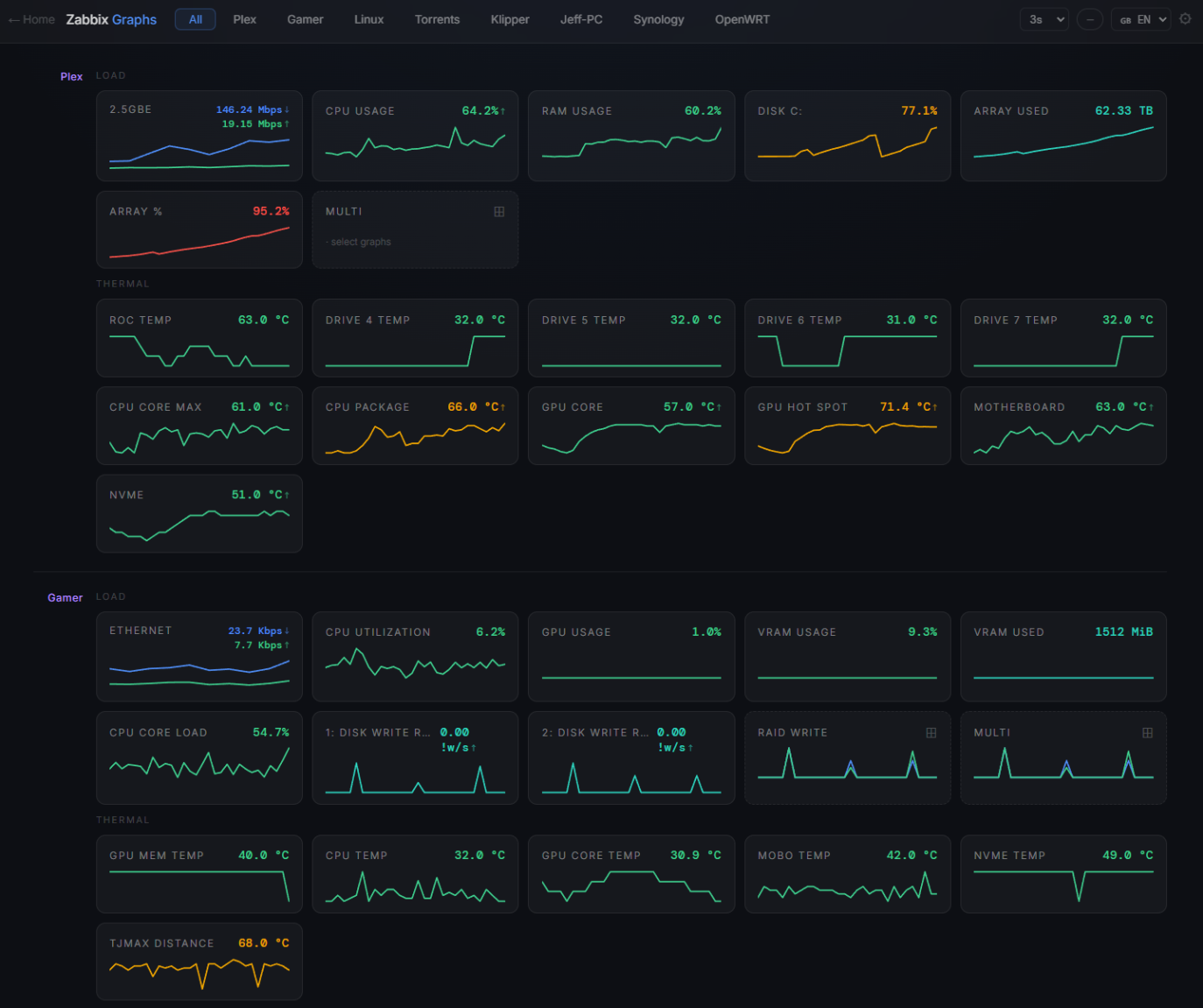Screen dimensions: 1203x1008
Task: Open the EN language dropdown
Action: (x=1141, y=19)
